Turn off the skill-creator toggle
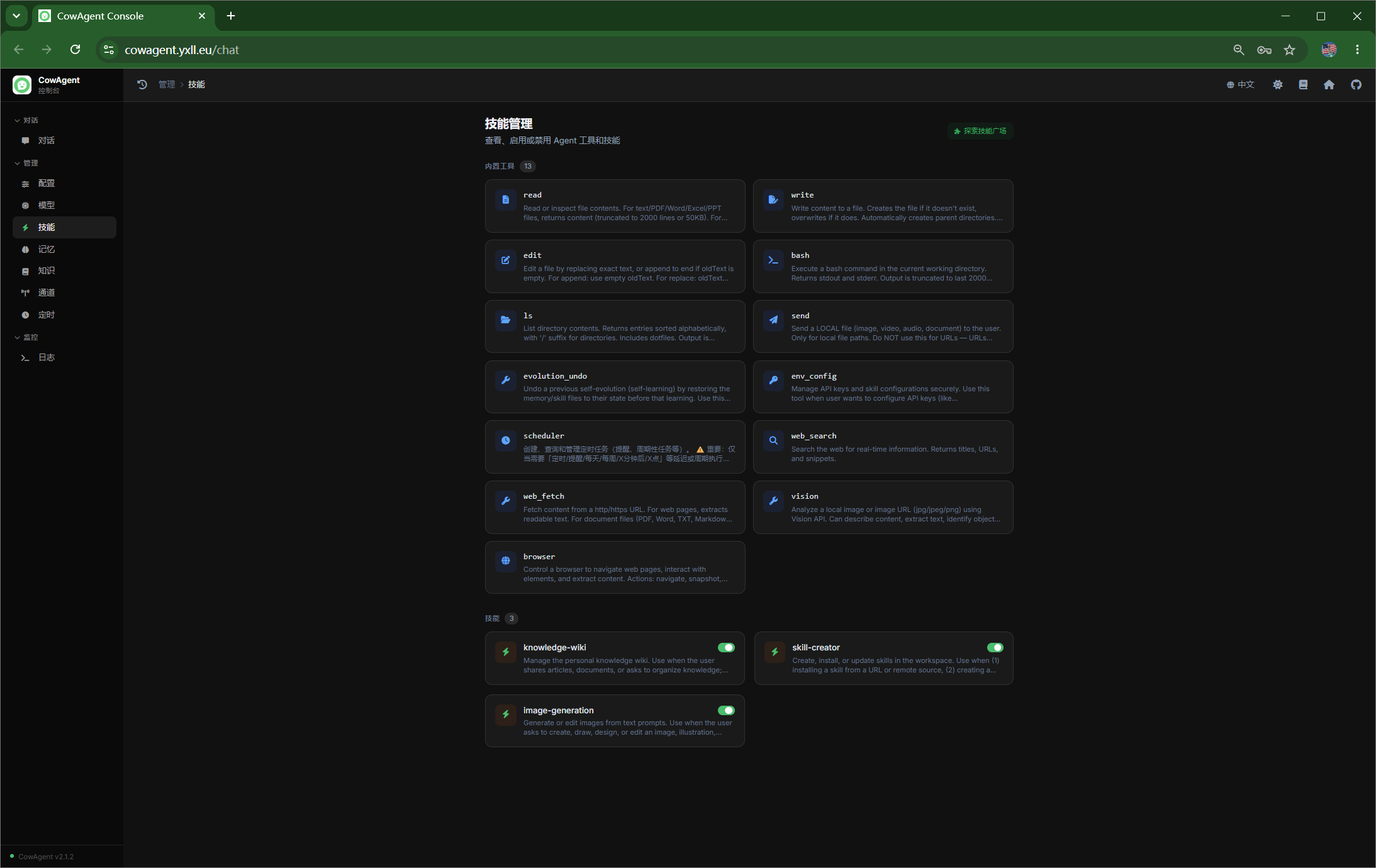The height and width of the screenshot is (868, 1376). 995,647
